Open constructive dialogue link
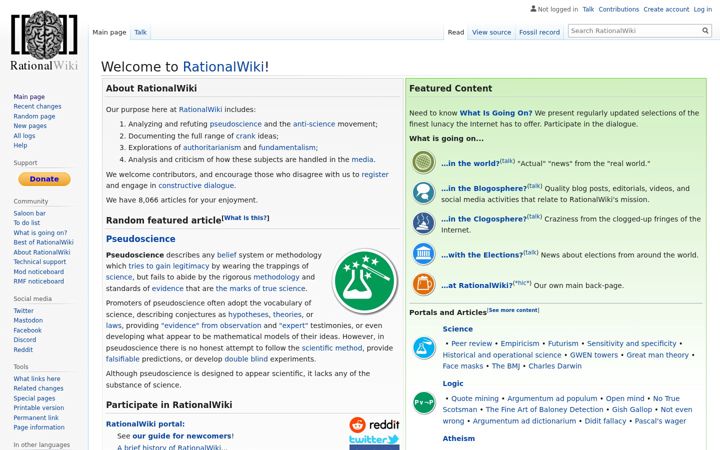Image resolution: width=720 pixels, height=450 pixels. click(196, 186)
